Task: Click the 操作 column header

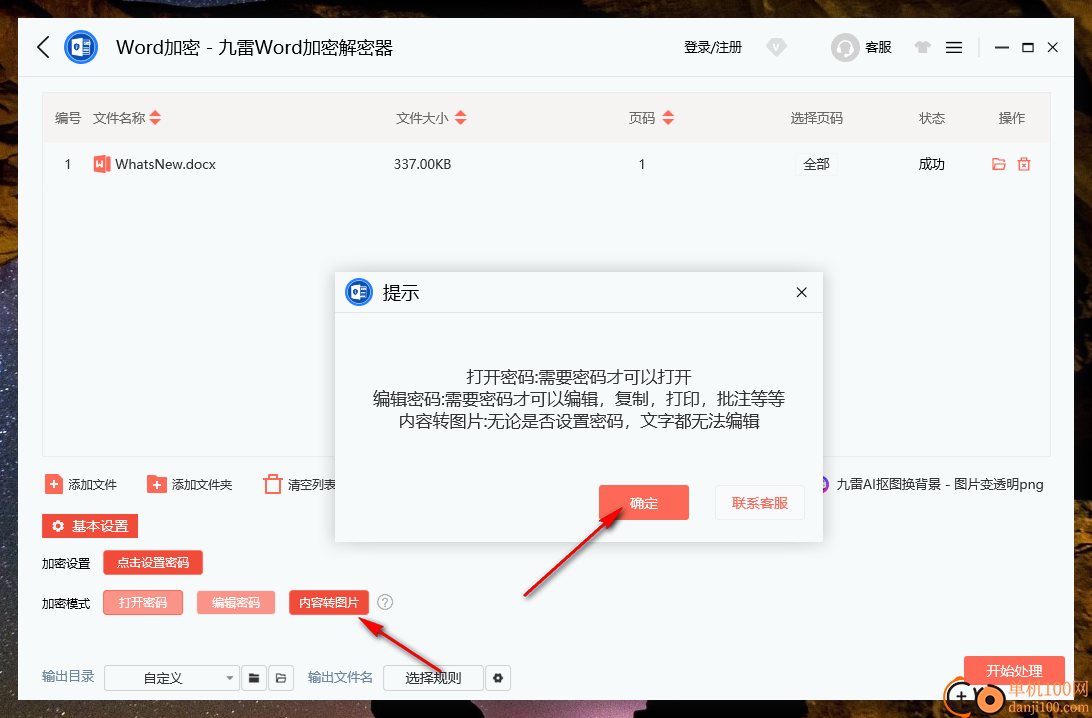Action: point(1011,118)
